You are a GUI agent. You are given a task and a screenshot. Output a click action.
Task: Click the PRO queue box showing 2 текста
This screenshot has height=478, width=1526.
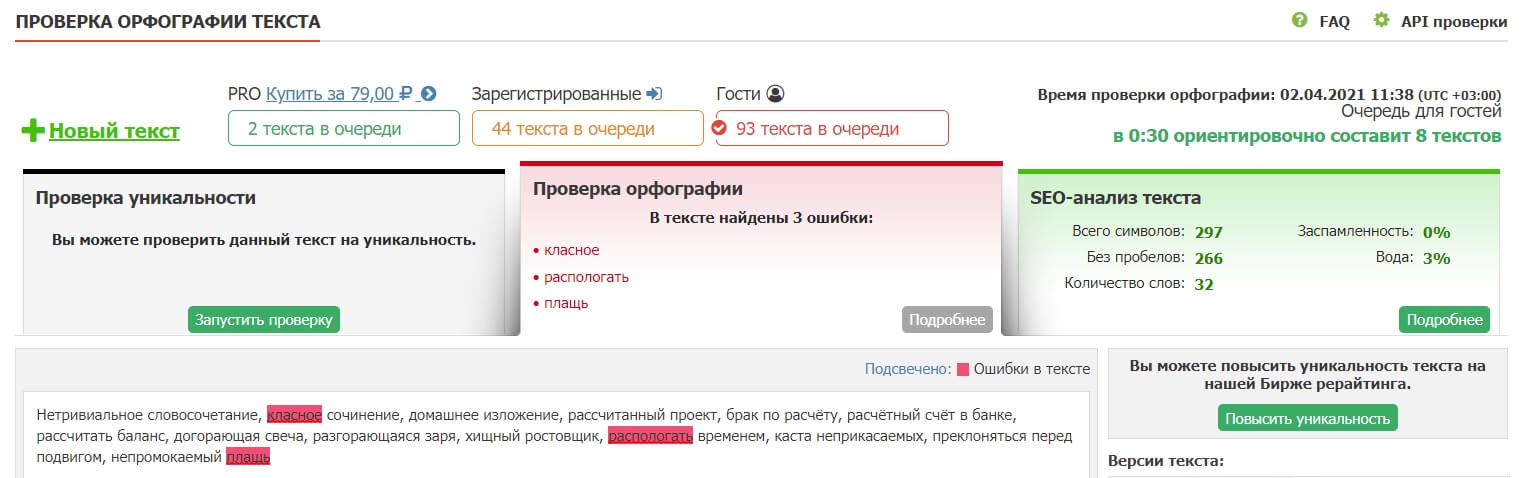point(344,128)
